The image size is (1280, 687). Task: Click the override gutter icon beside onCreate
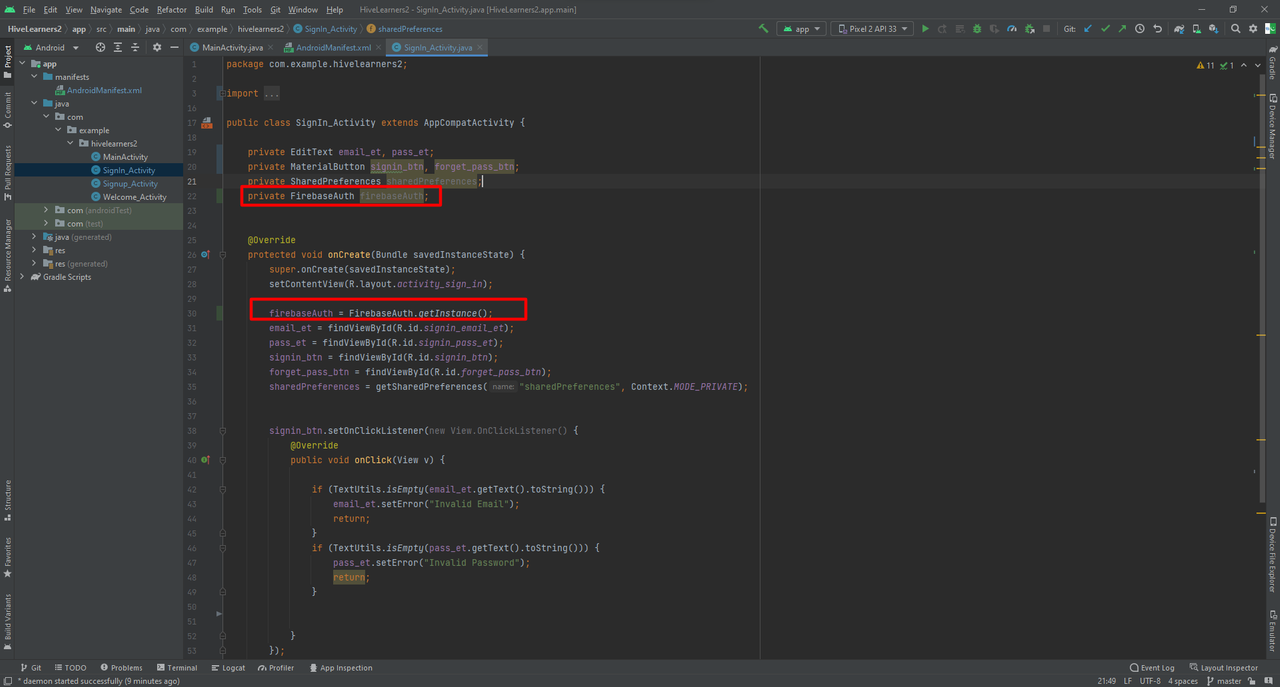click(205, 255)
